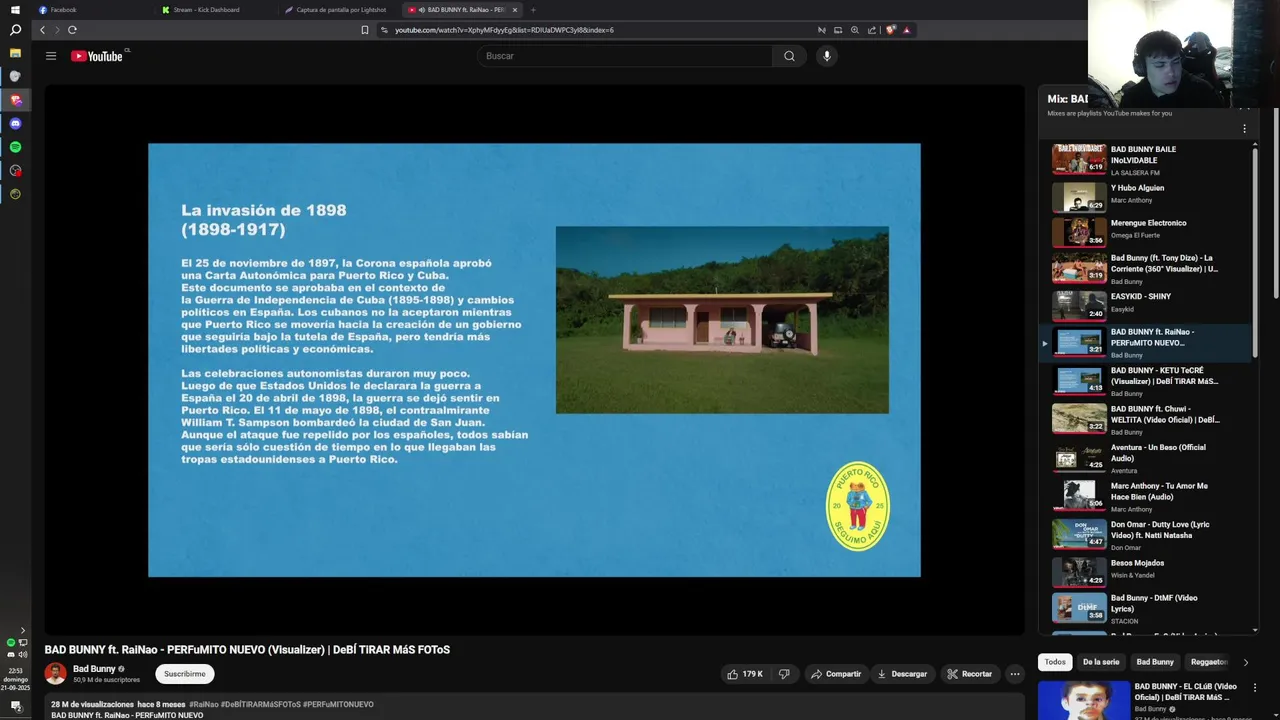Play Don Omar - Dutty Love lyric video
The height and width of the screenshot is (720, 1280).
pyautogui.click(x=1145, y=535)
